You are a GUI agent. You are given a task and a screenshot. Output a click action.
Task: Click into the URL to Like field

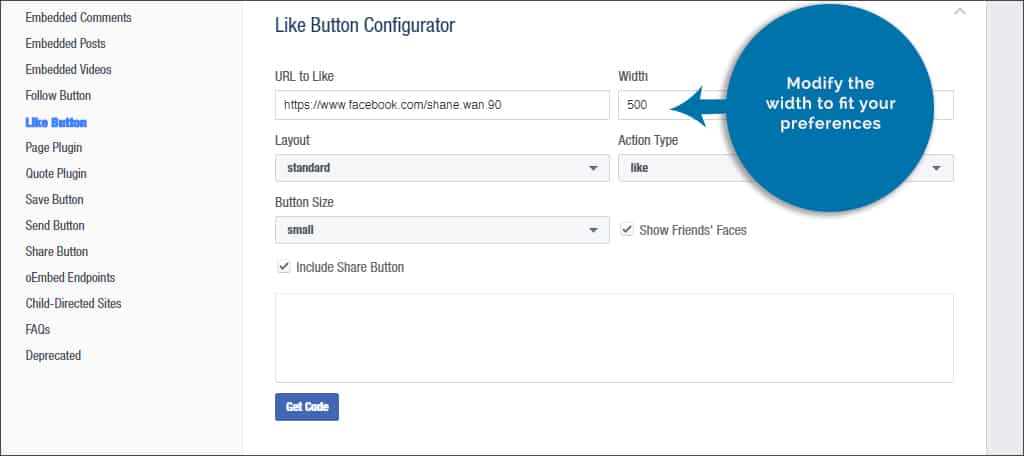(x=441, y=105)
